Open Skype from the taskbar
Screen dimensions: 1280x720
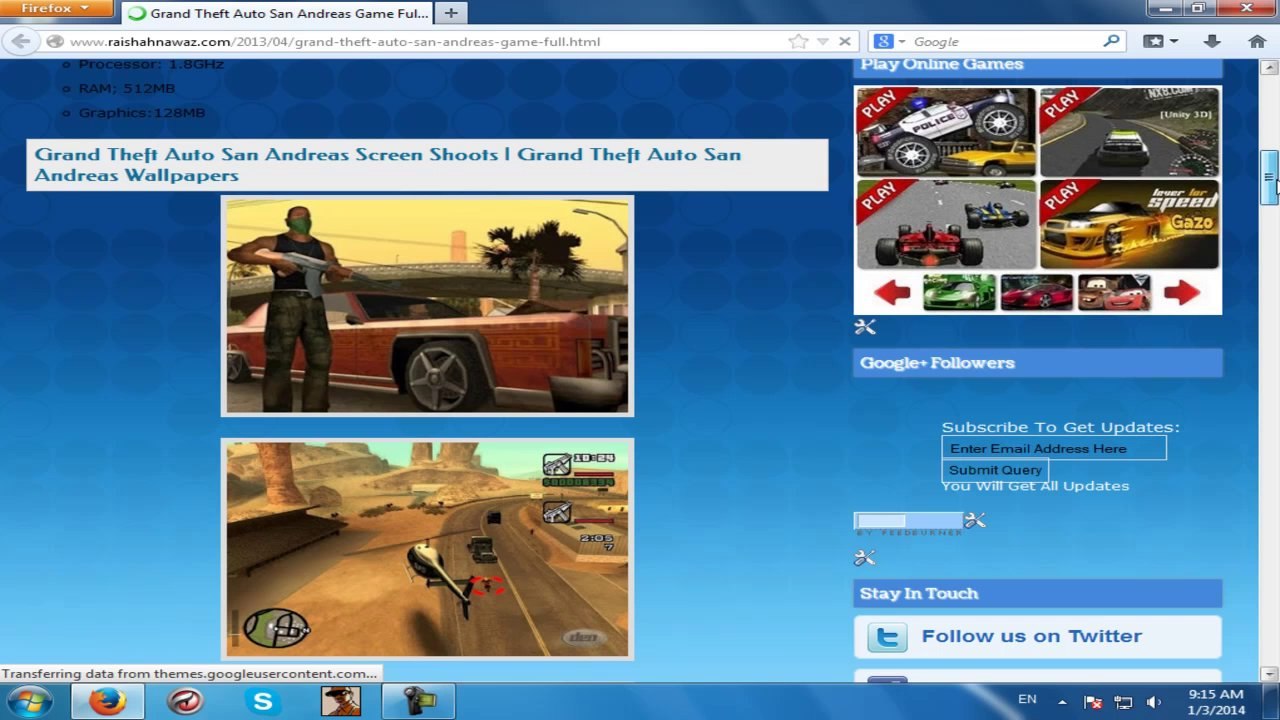click(262, 701)
